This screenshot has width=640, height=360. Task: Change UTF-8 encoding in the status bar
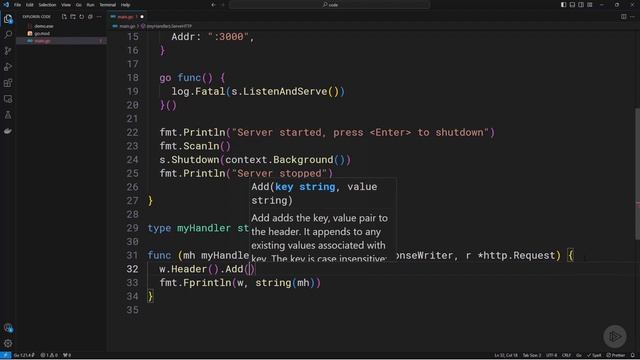pos(551,356)
